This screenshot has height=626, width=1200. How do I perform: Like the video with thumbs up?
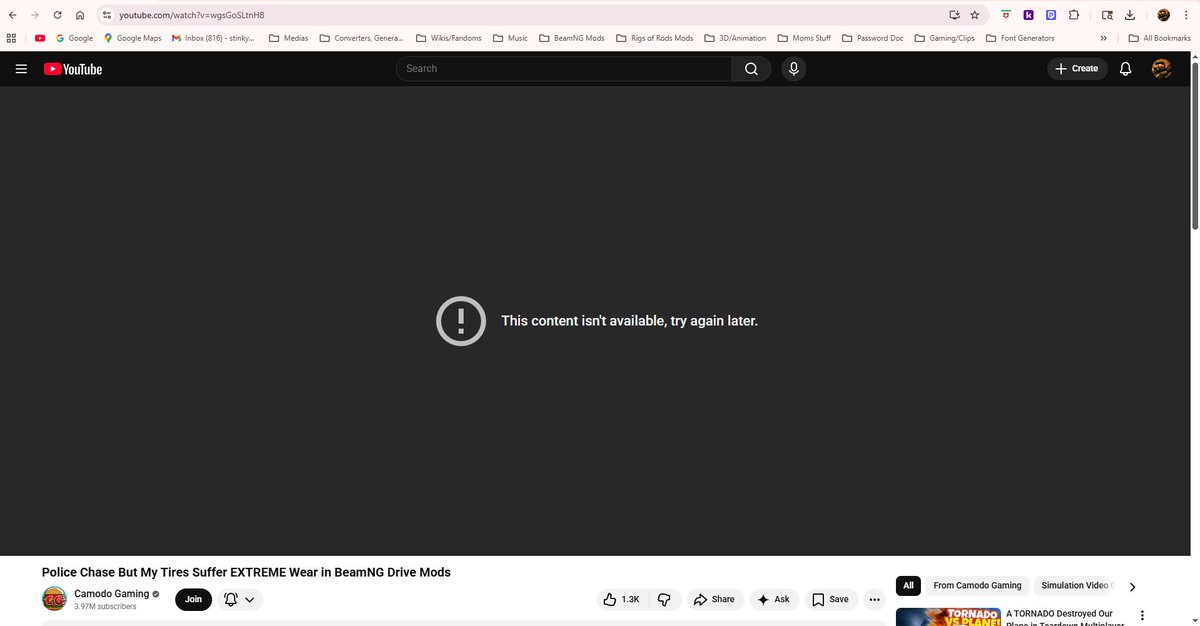click(x=621, y=599)
